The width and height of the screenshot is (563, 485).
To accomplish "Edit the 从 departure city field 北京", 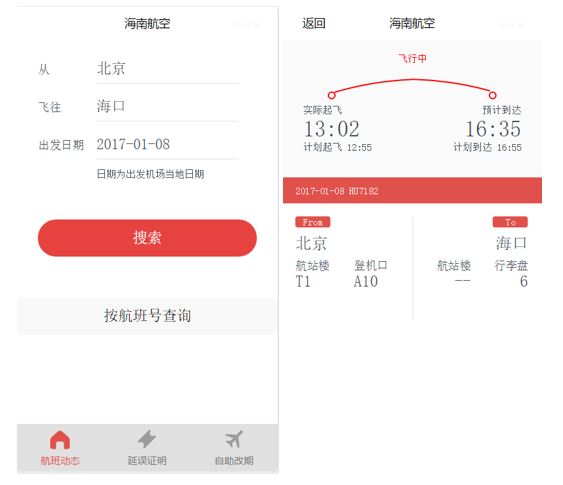I will [167, 69].
